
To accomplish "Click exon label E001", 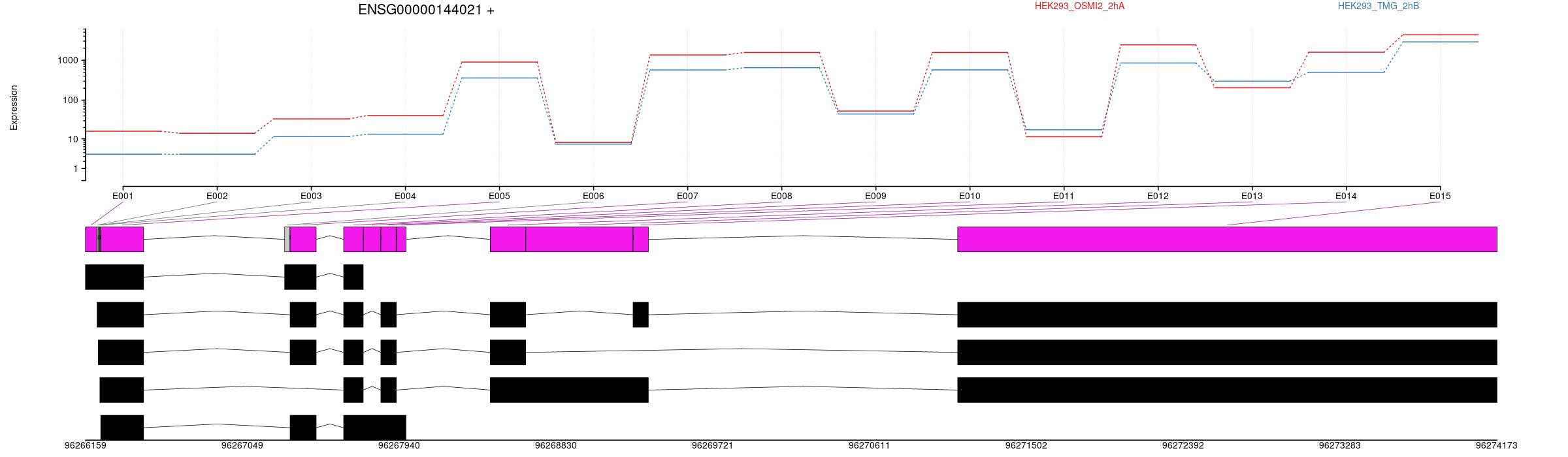I will [x=123, y=196].
